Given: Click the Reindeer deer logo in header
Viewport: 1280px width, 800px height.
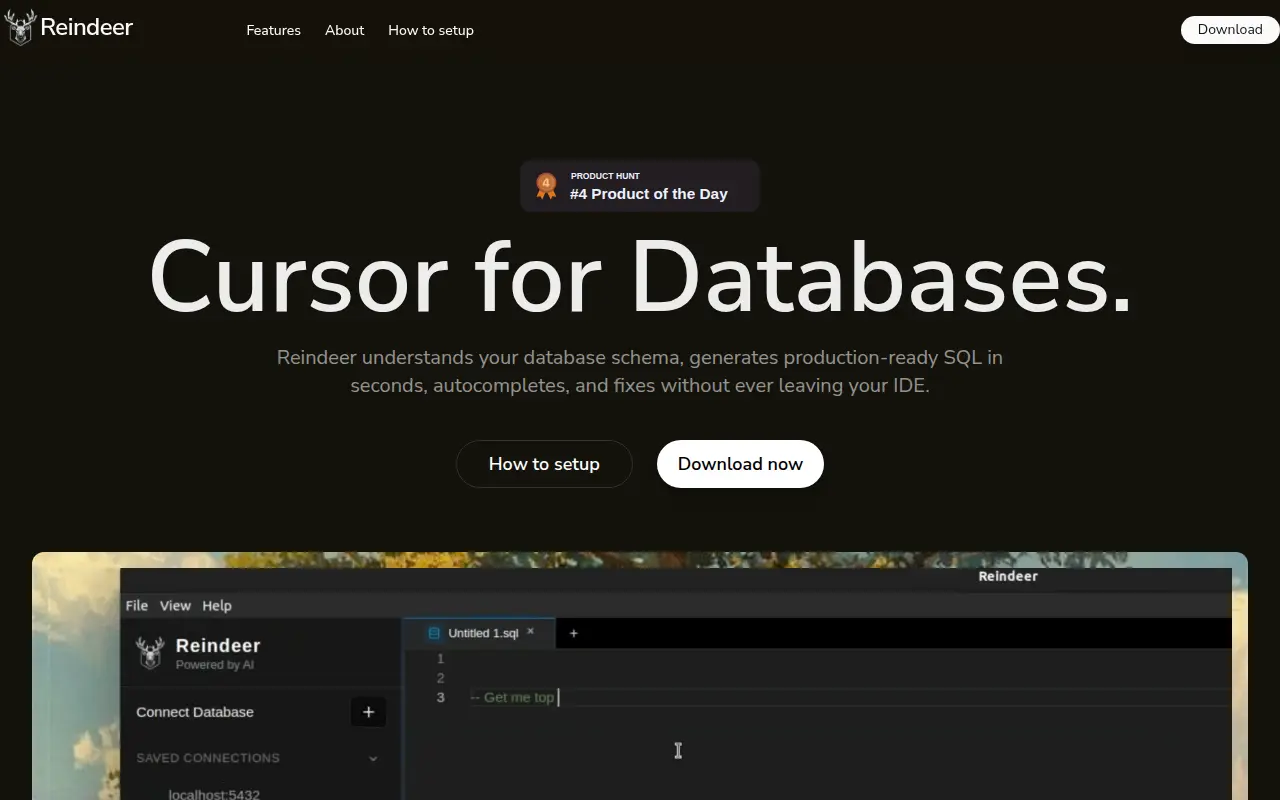Looking at the screenshot, I should pyautogui.click(x=20, y=28).
